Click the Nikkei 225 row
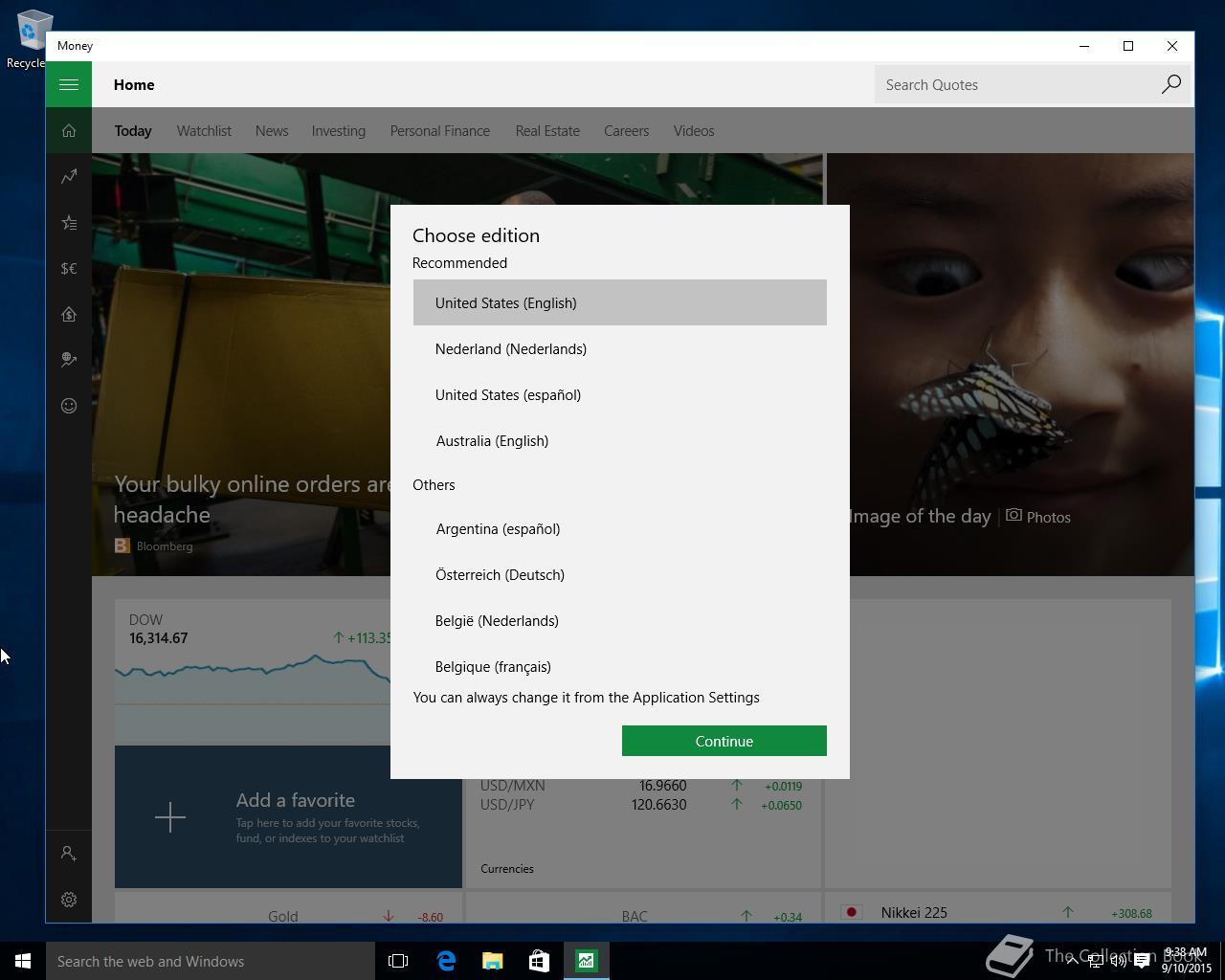Viewport: 1225px width, 980px height. [x=997, y=912]
